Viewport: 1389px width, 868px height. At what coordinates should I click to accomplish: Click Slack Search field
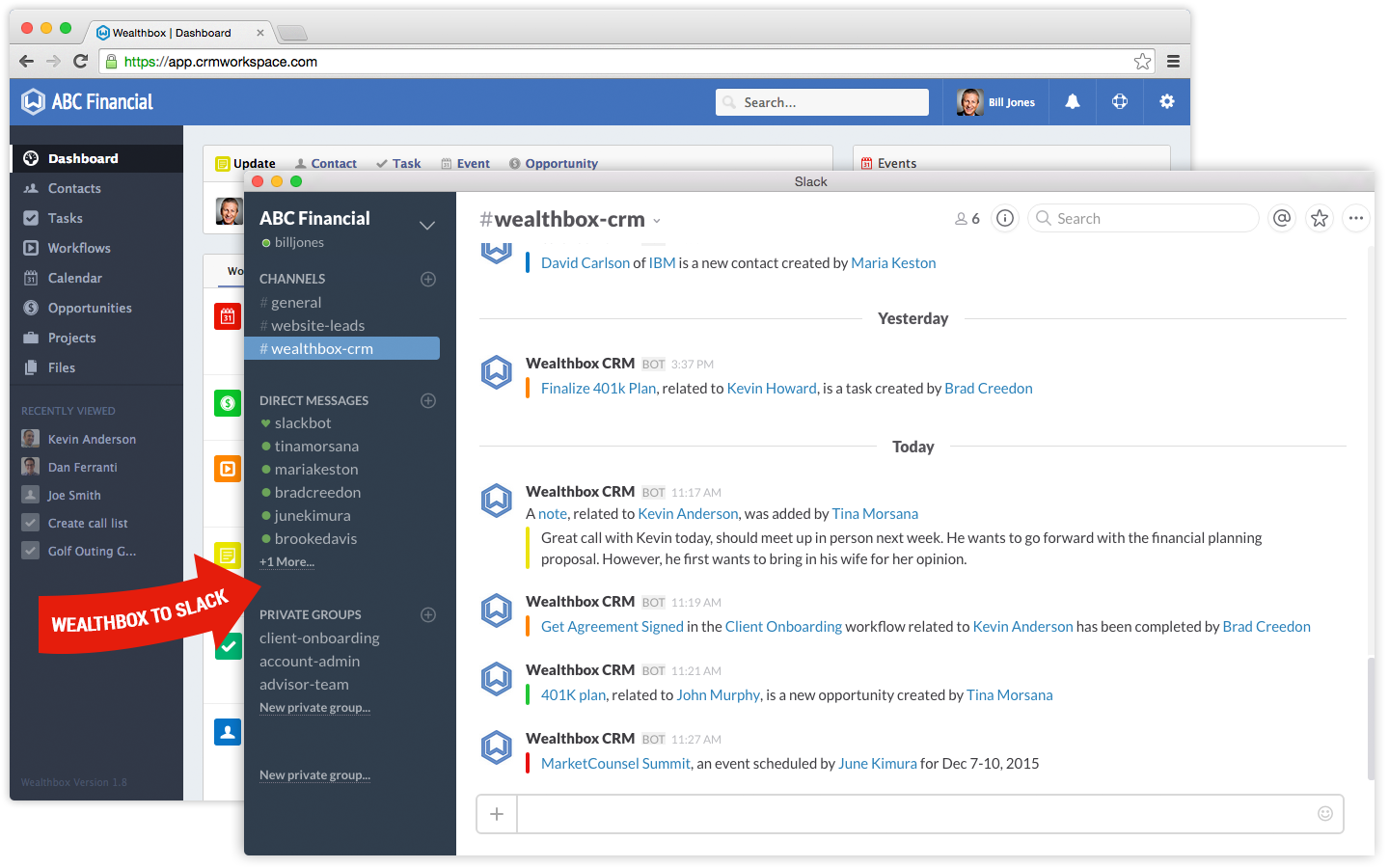(1143, 218)
